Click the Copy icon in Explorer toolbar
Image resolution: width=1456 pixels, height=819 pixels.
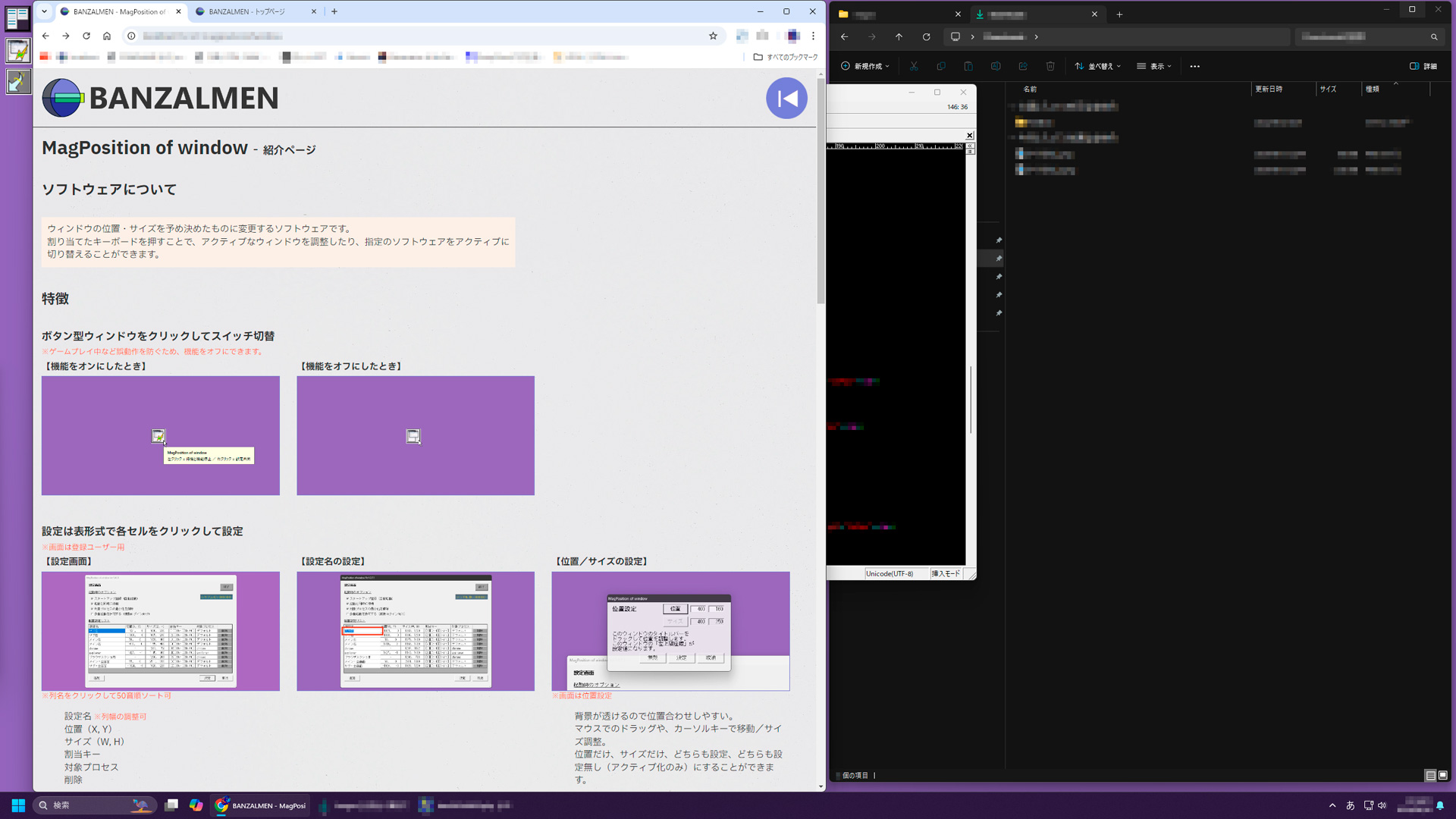coord(941,66)
